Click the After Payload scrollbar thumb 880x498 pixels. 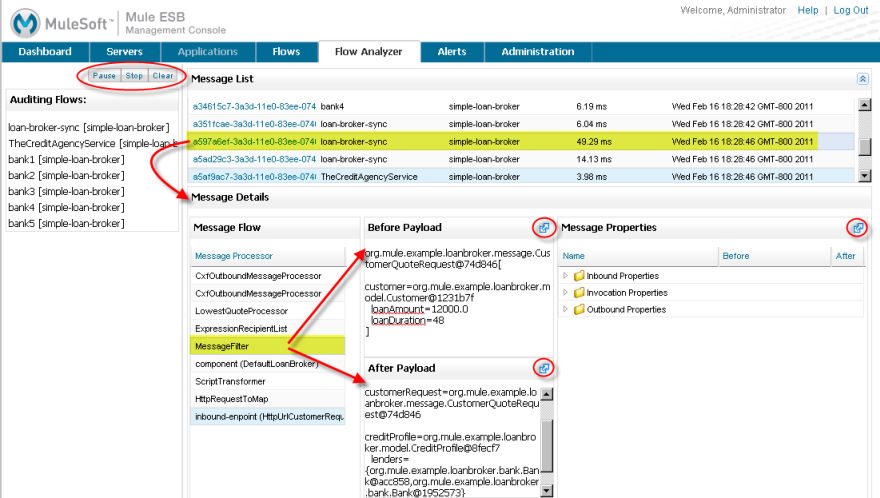(x=547, y=446)
